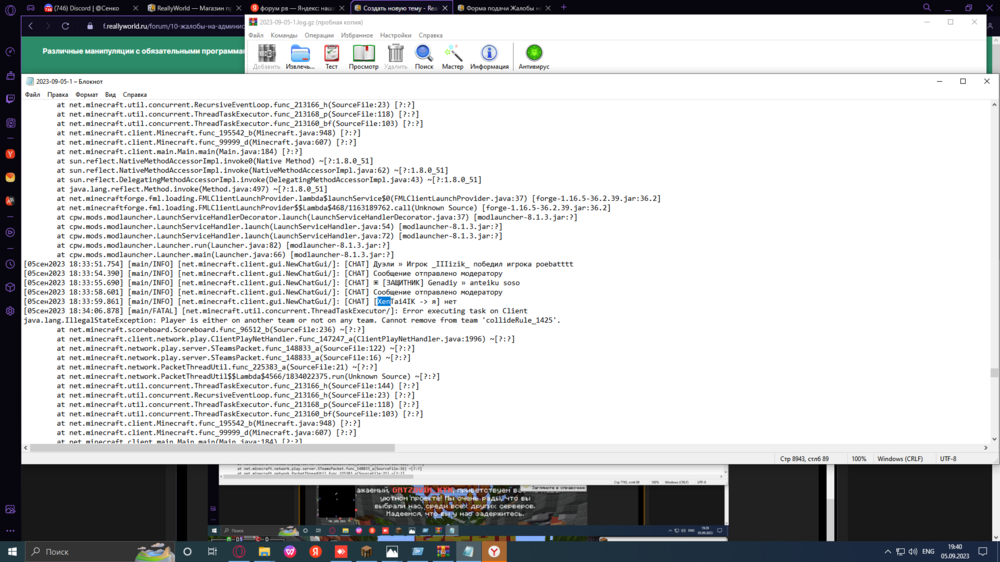Open a new browser tab with plus
Image resolution: width=1000 pixels, height=562 pixels.
[563, 8]
